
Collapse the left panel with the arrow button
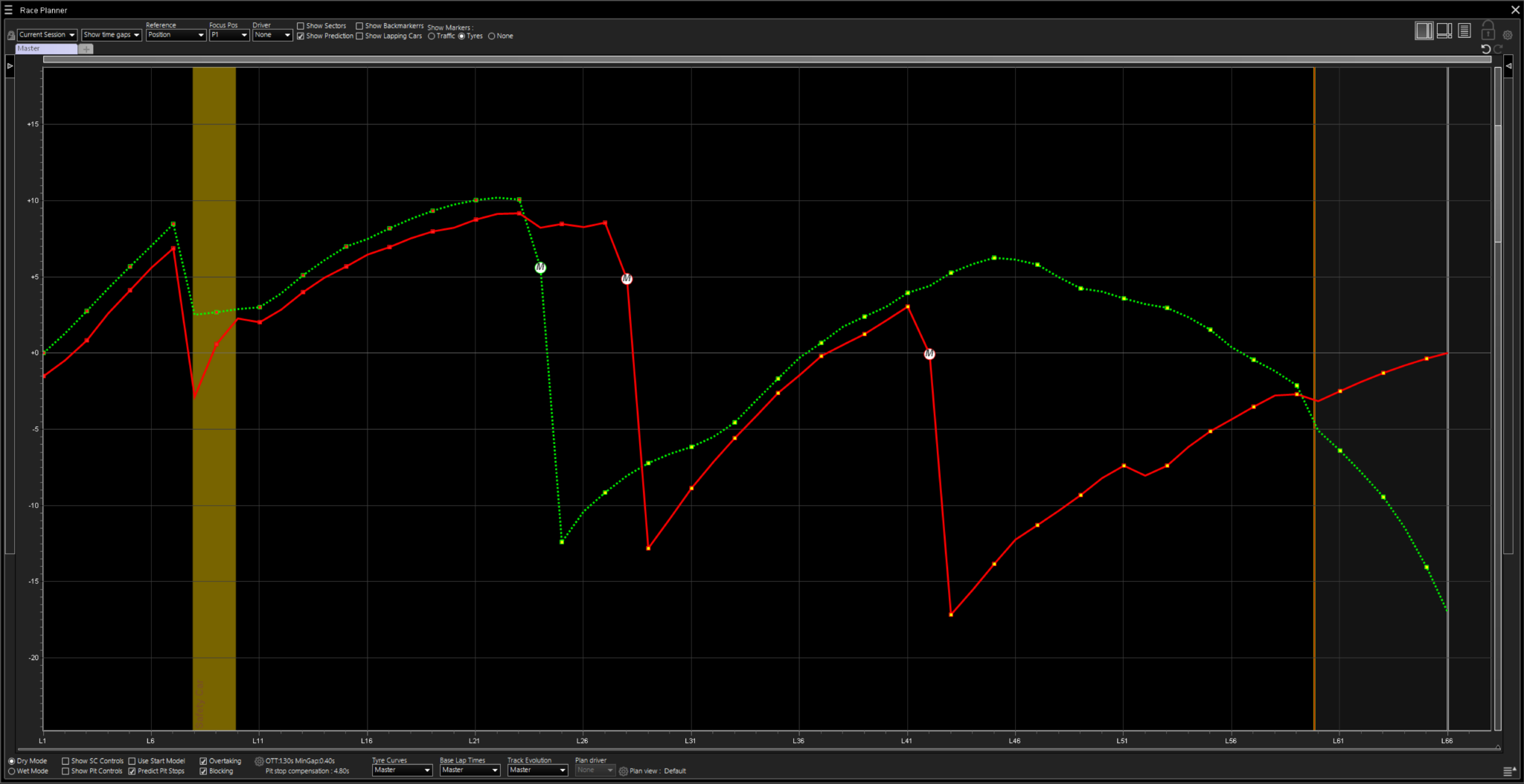pos(10,66)
